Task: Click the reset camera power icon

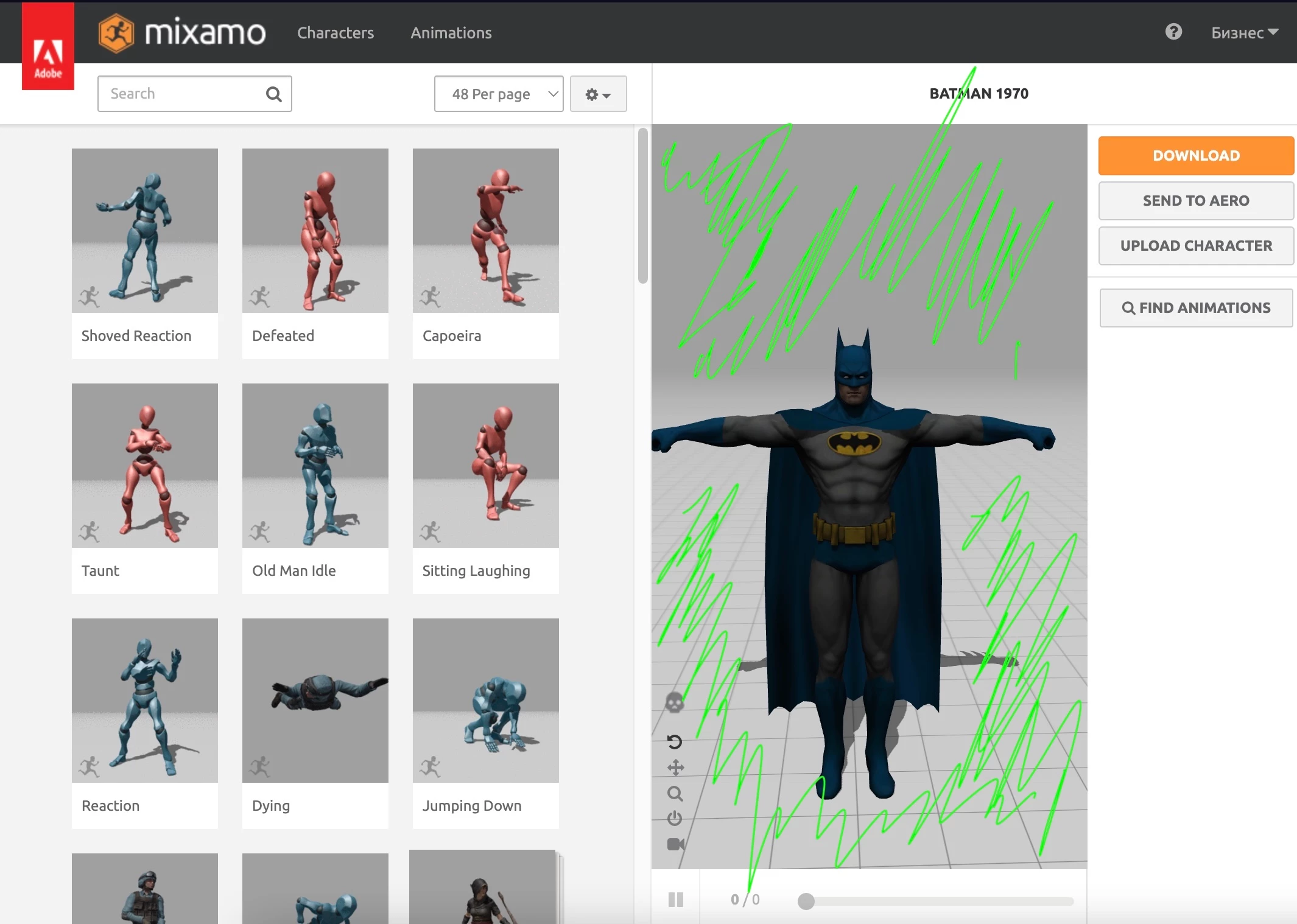Action: 675,819
